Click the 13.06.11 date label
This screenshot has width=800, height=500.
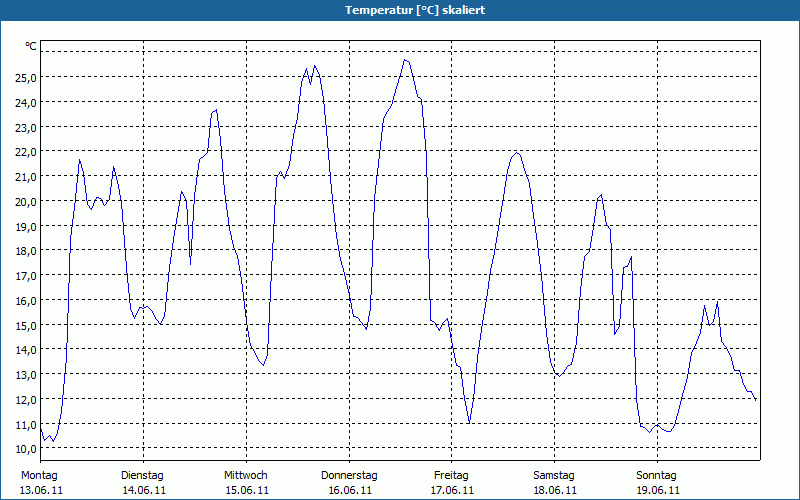point(41,490)
